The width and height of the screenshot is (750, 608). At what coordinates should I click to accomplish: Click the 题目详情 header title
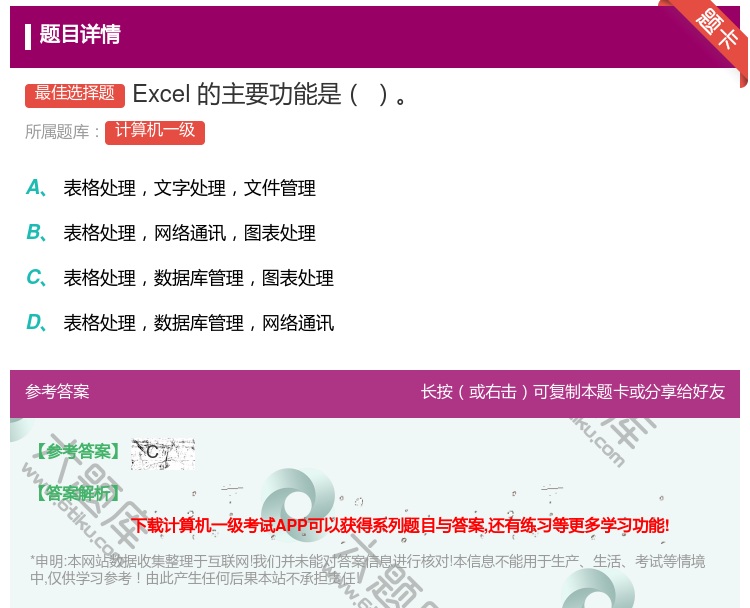pos(80,34)
